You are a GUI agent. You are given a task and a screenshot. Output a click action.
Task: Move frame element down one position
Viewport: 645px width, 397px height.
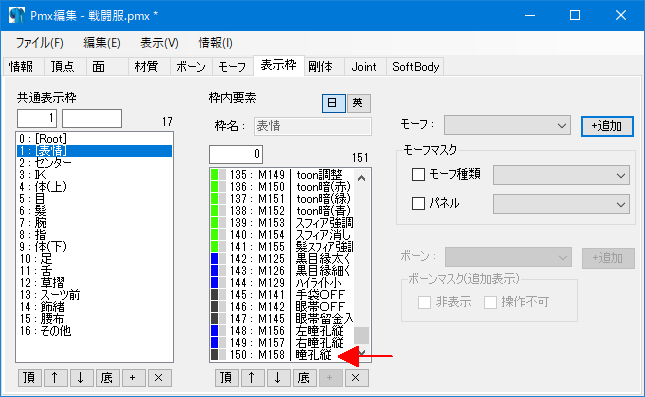pyautogui.click(x=278, y=378)
